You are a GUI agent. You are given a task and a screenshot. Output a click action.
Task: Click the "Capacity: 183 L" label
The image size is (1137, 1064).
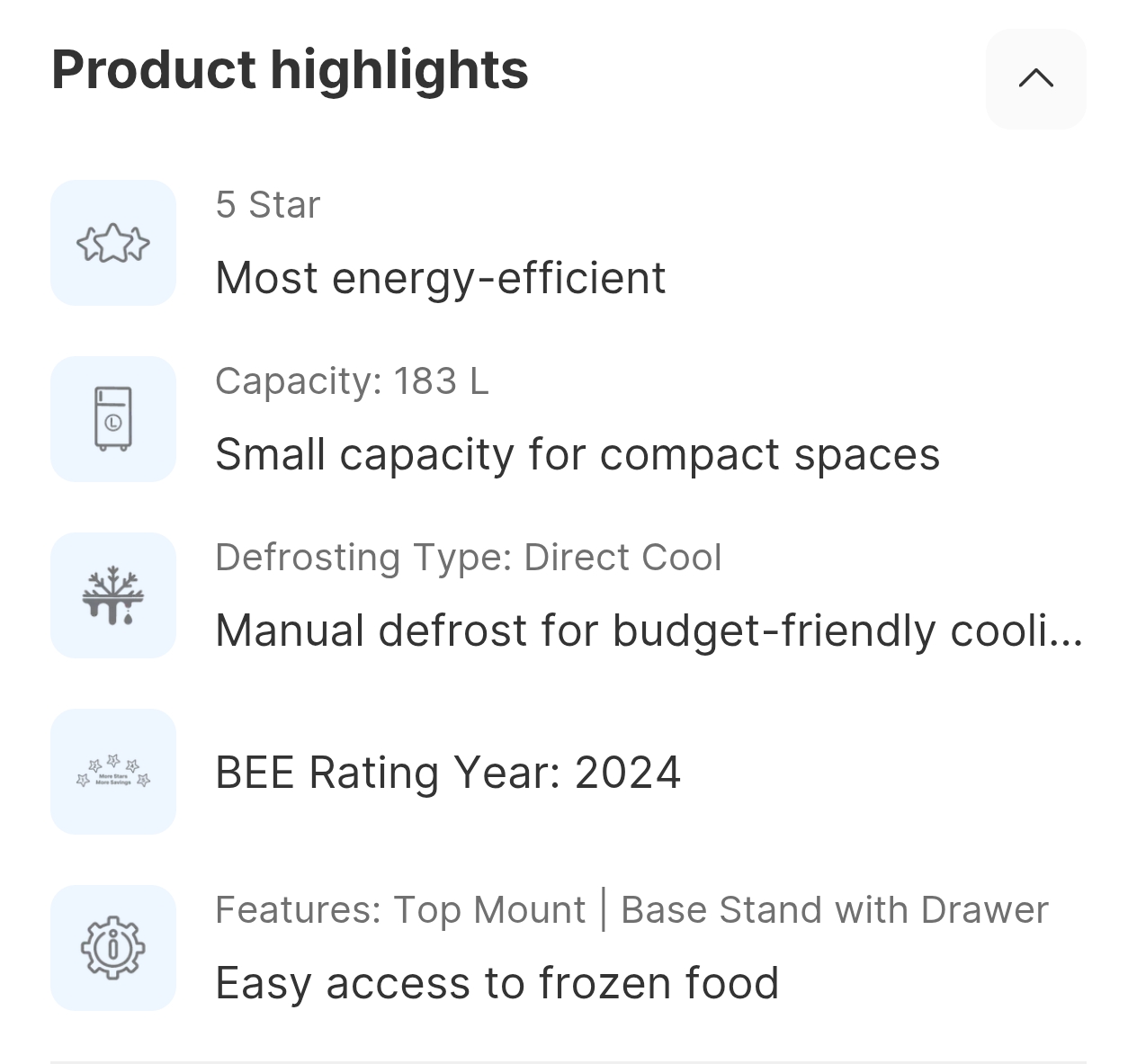tap(352, 381)
